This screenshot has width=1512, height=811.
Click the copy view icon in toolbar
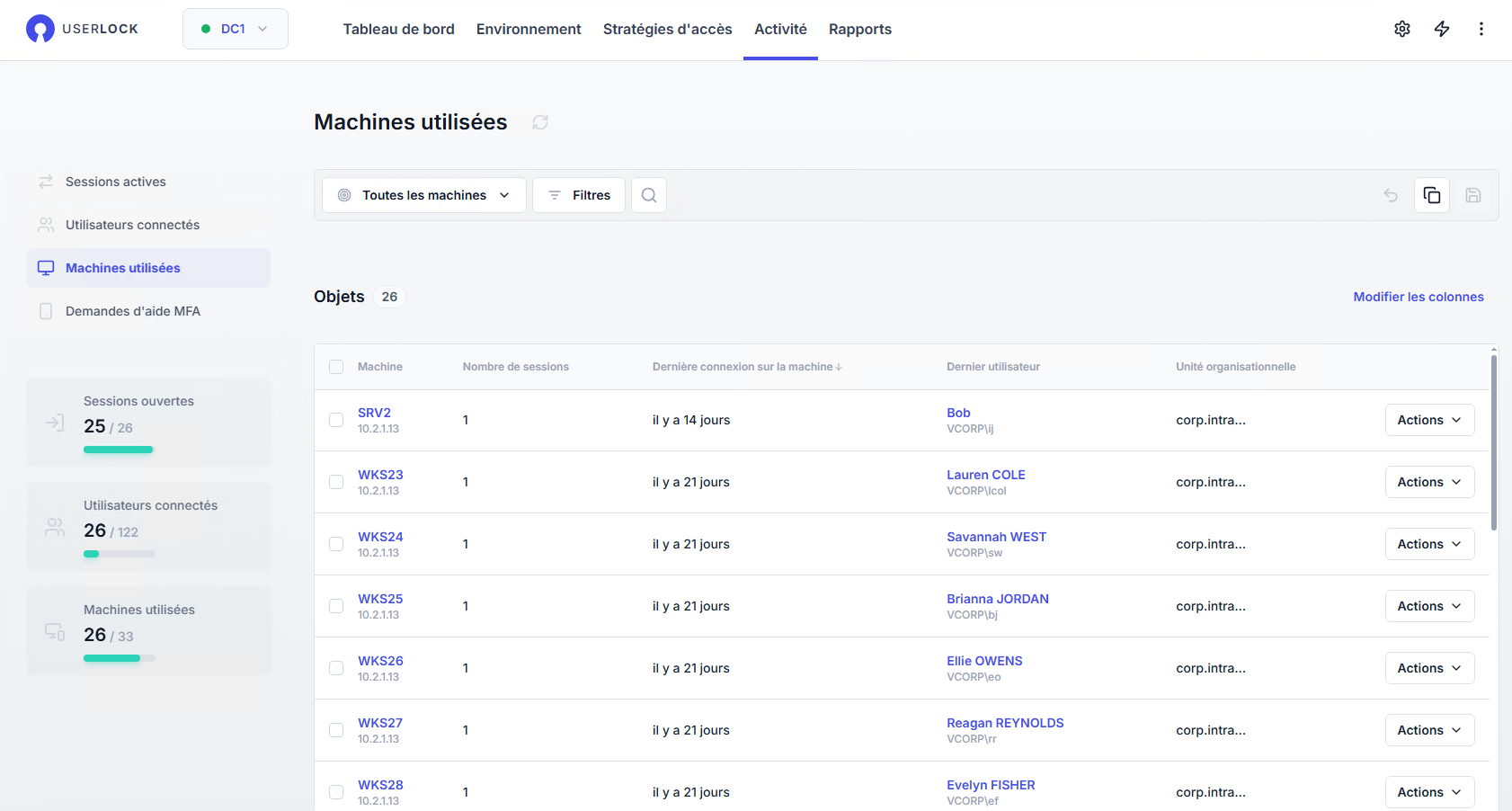coord(1432,195)
